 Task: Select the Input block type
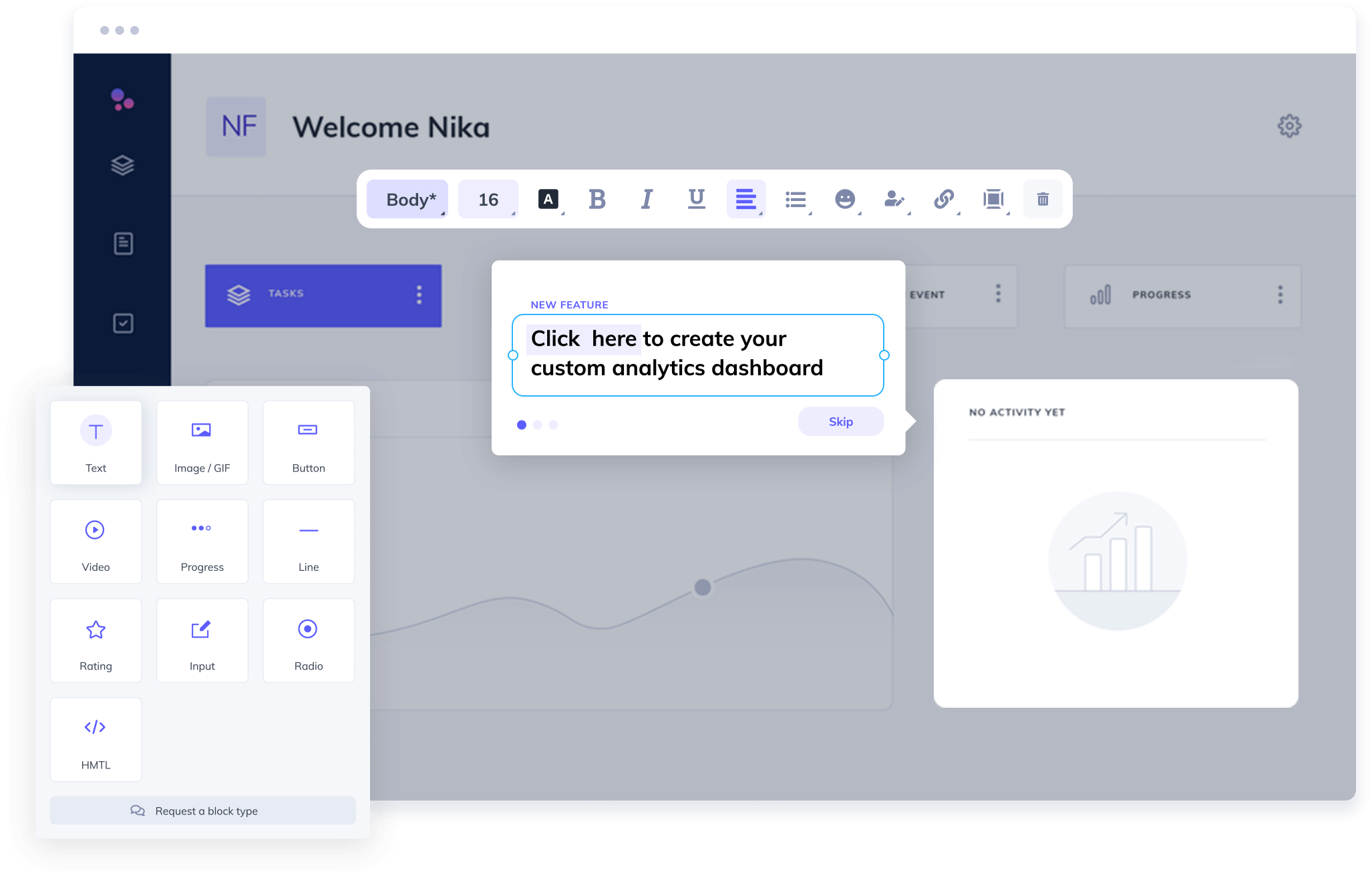click(202, 640)
